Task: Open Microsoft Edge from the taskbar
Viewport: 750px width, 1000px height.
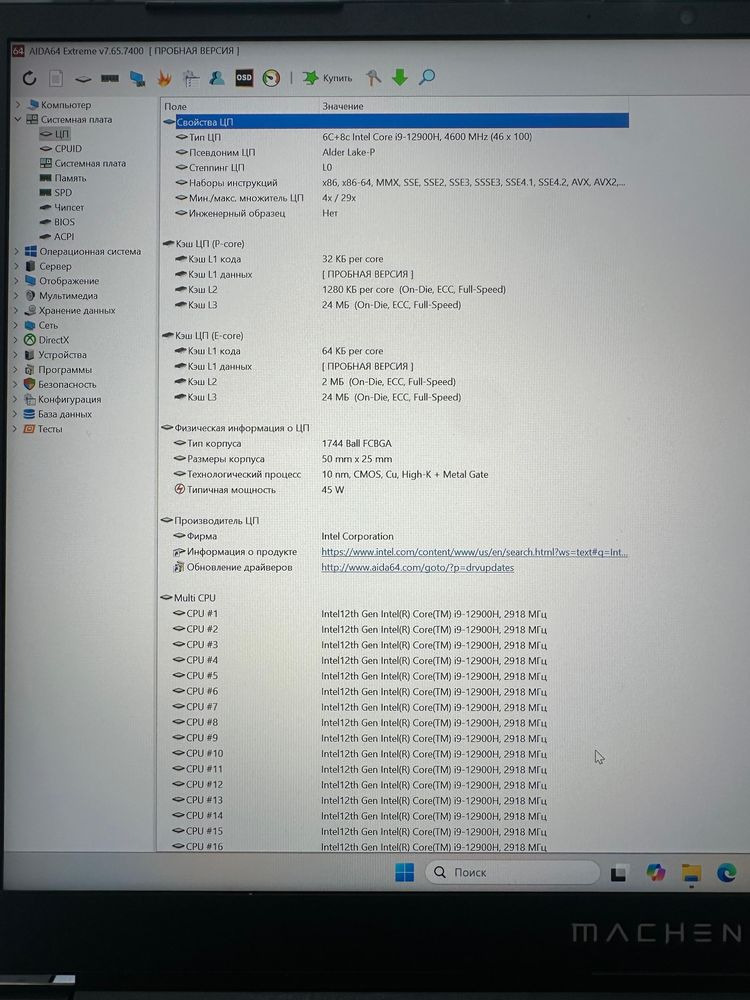Action: click(726, 872)
